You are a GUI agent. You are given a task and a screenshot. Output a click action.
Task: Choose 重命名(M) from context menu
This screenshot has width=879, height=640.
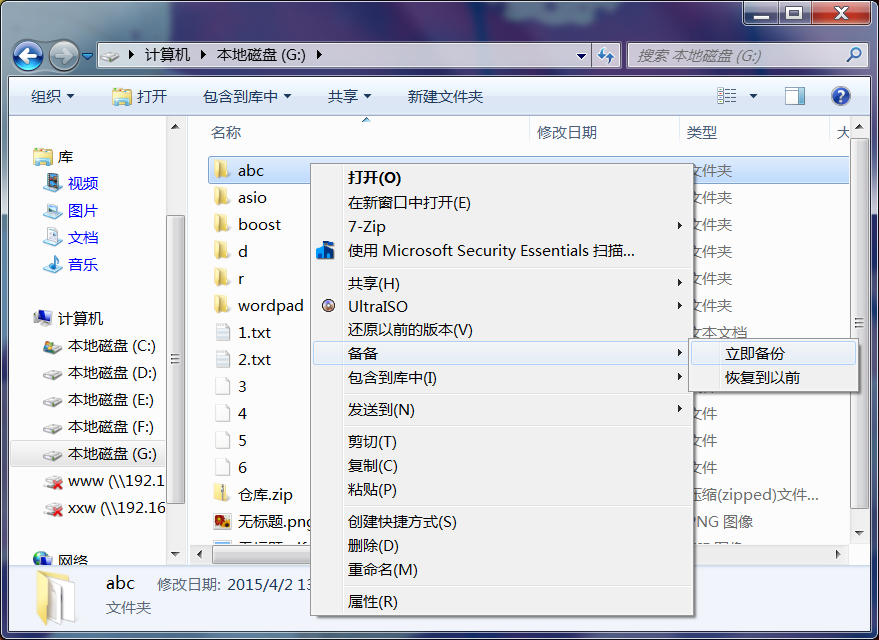point(382,569)
